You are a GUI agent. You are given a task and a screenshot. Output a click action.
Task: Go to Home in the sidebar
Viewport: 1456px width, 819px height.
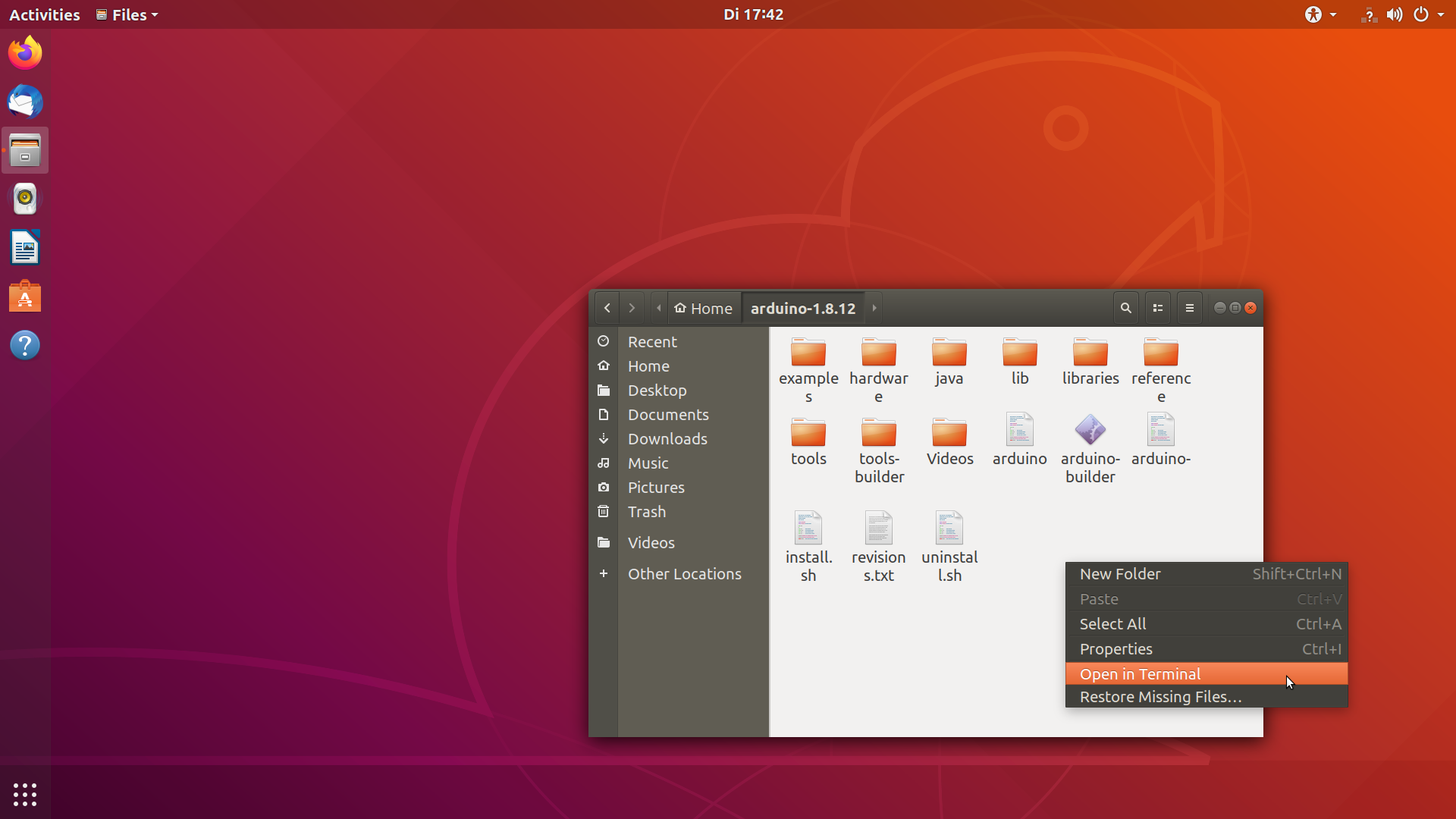click(x=679, y=366)
